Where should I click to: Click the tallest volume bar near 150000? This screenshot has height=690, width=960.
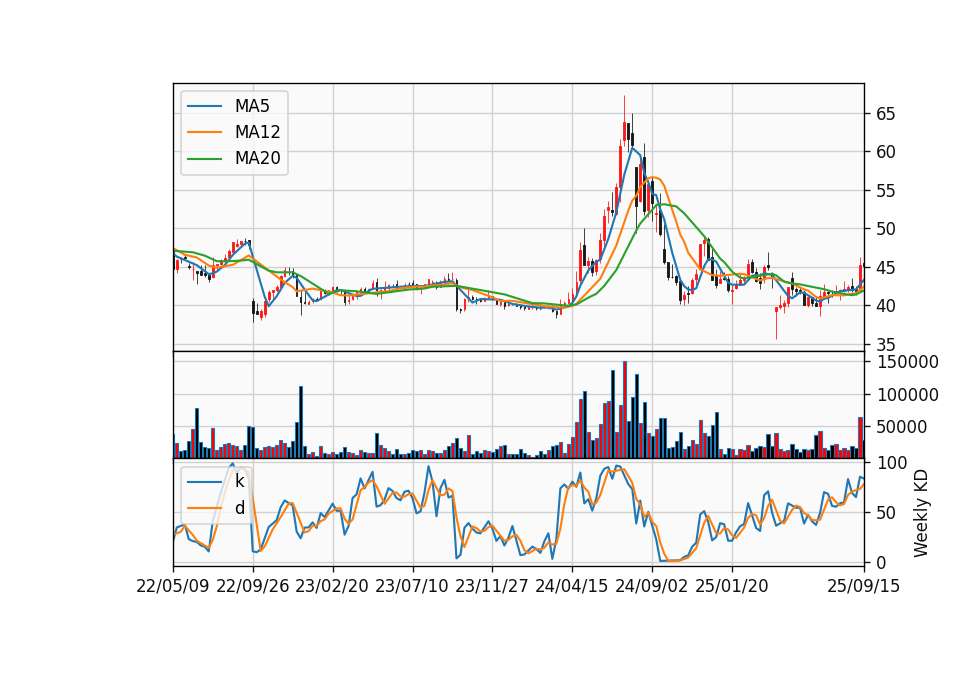pyautogui.click(x=624, y=410)
